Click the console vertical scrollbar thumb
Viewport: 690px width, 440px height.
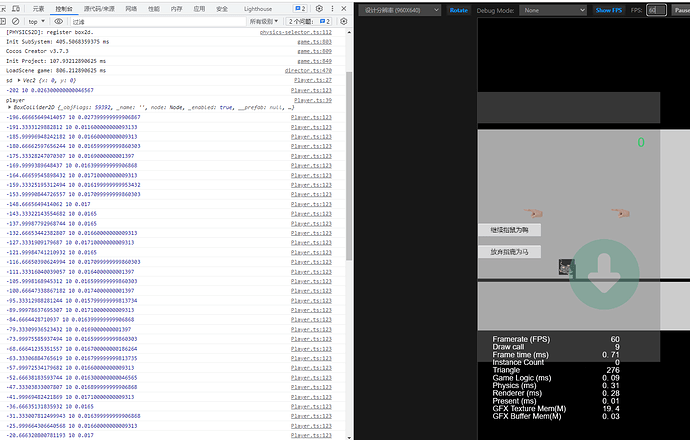point(349,166)
